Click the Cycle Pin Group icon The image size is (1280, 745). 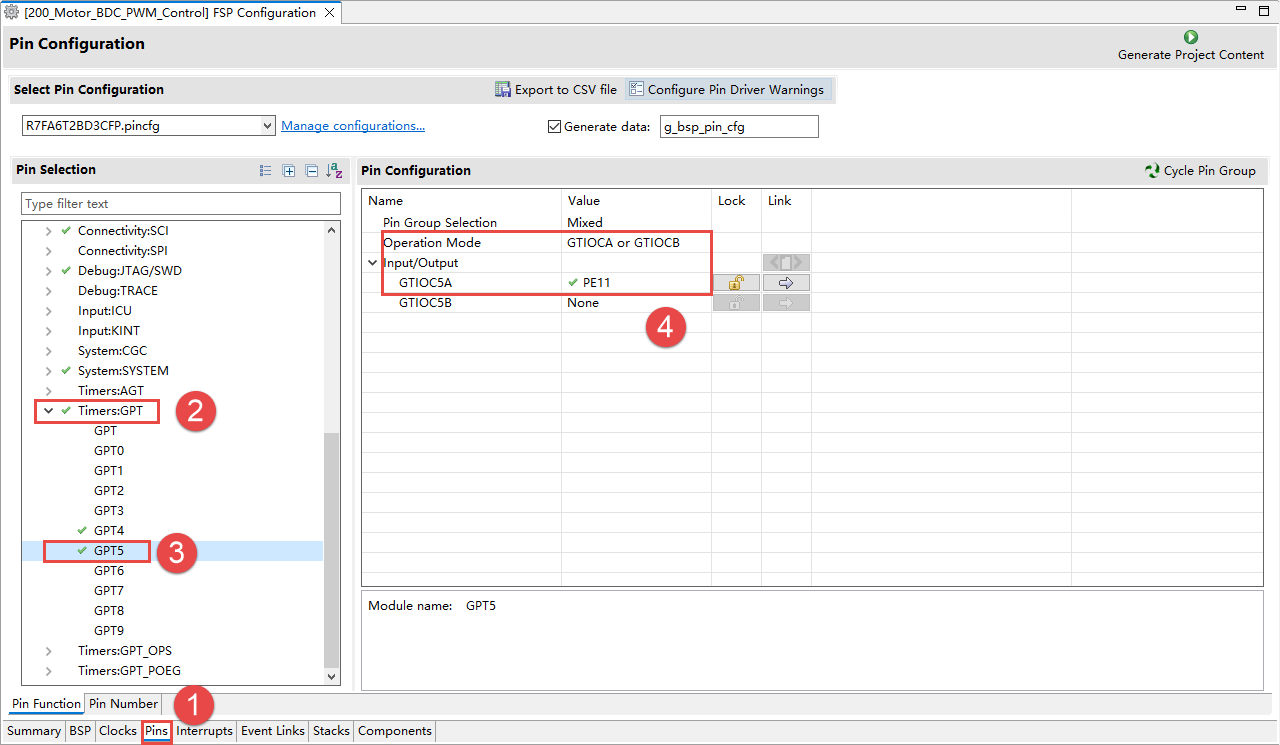[1152, 171]
